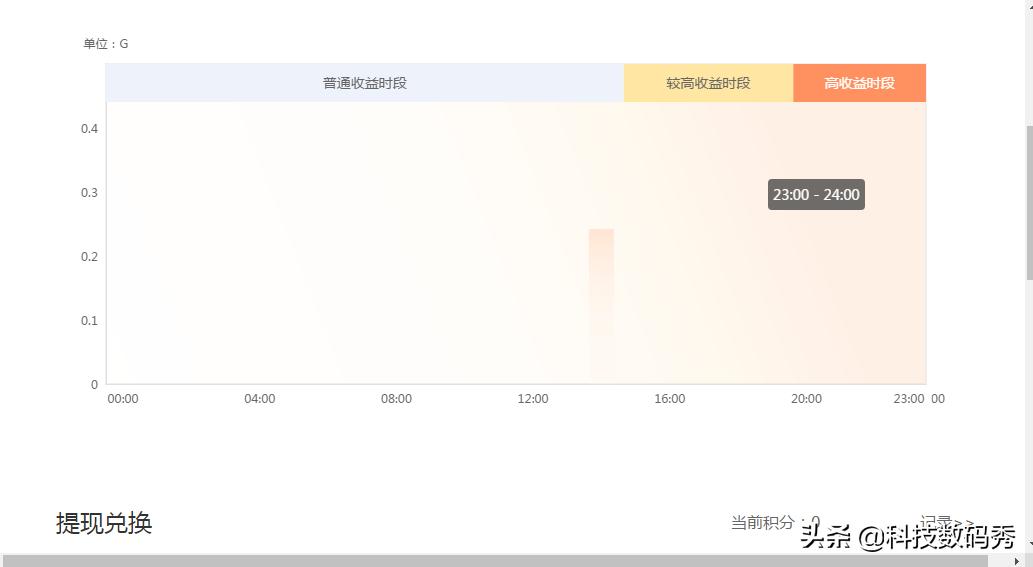
Task: Click the 12:00 axis label
Action: (533, 398)
